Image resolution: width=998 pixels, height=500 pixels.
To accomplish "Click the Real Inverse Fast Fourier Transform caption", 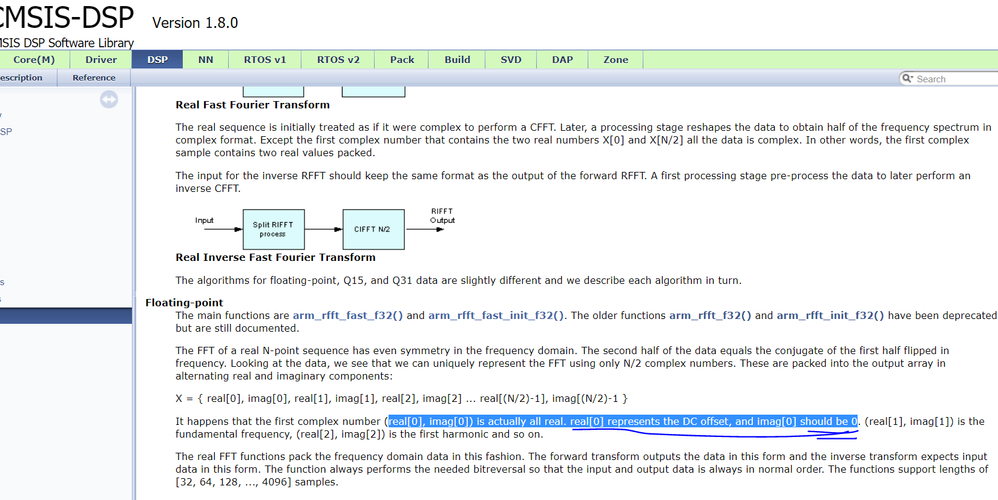I will pos(276,258).
